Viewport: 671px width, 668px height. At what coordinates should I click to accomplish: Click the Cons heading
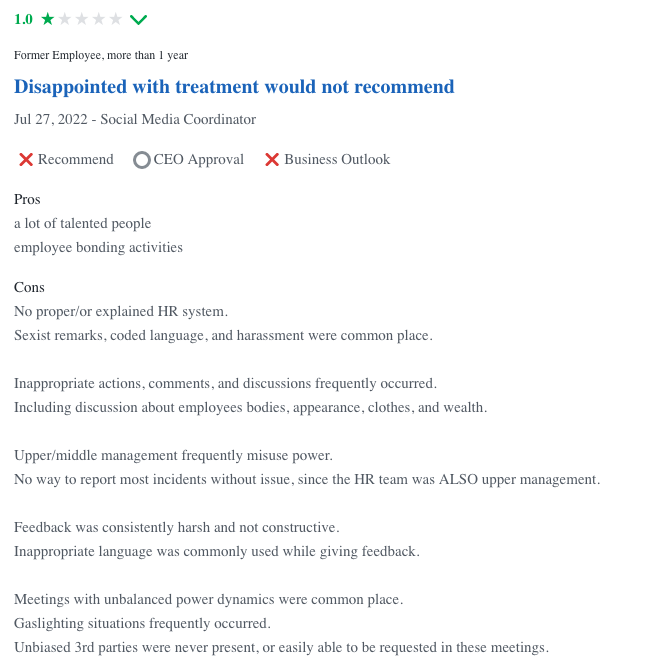click(x=29, y=288)
